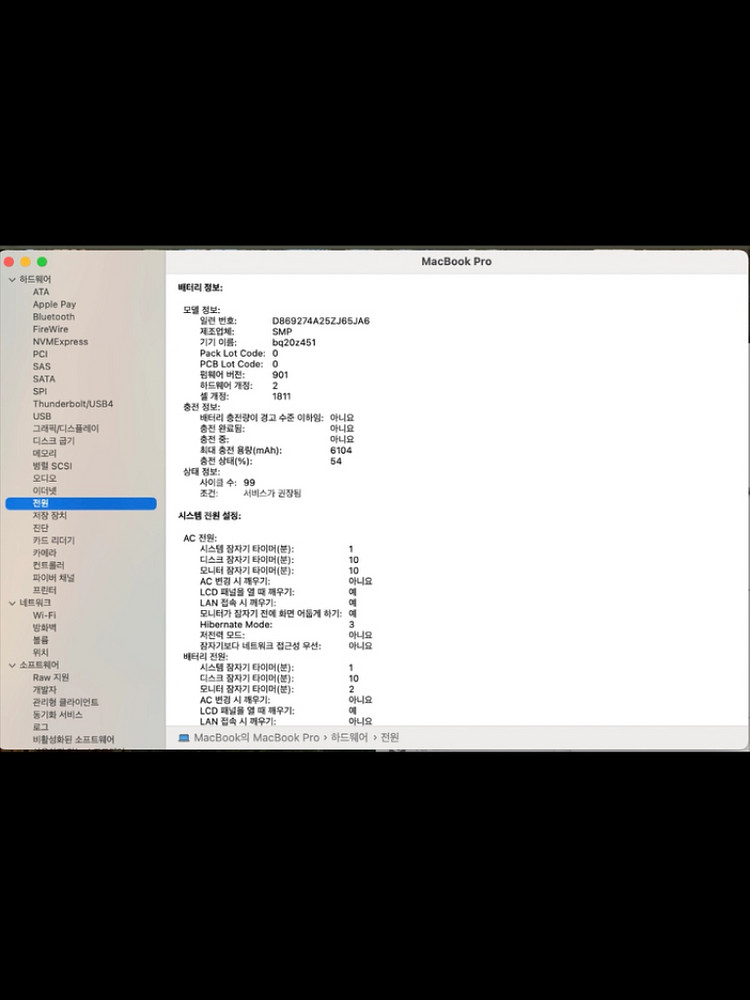Click the cell revision value 1811
The image size is (750, 1000).
tap(281, 396)
